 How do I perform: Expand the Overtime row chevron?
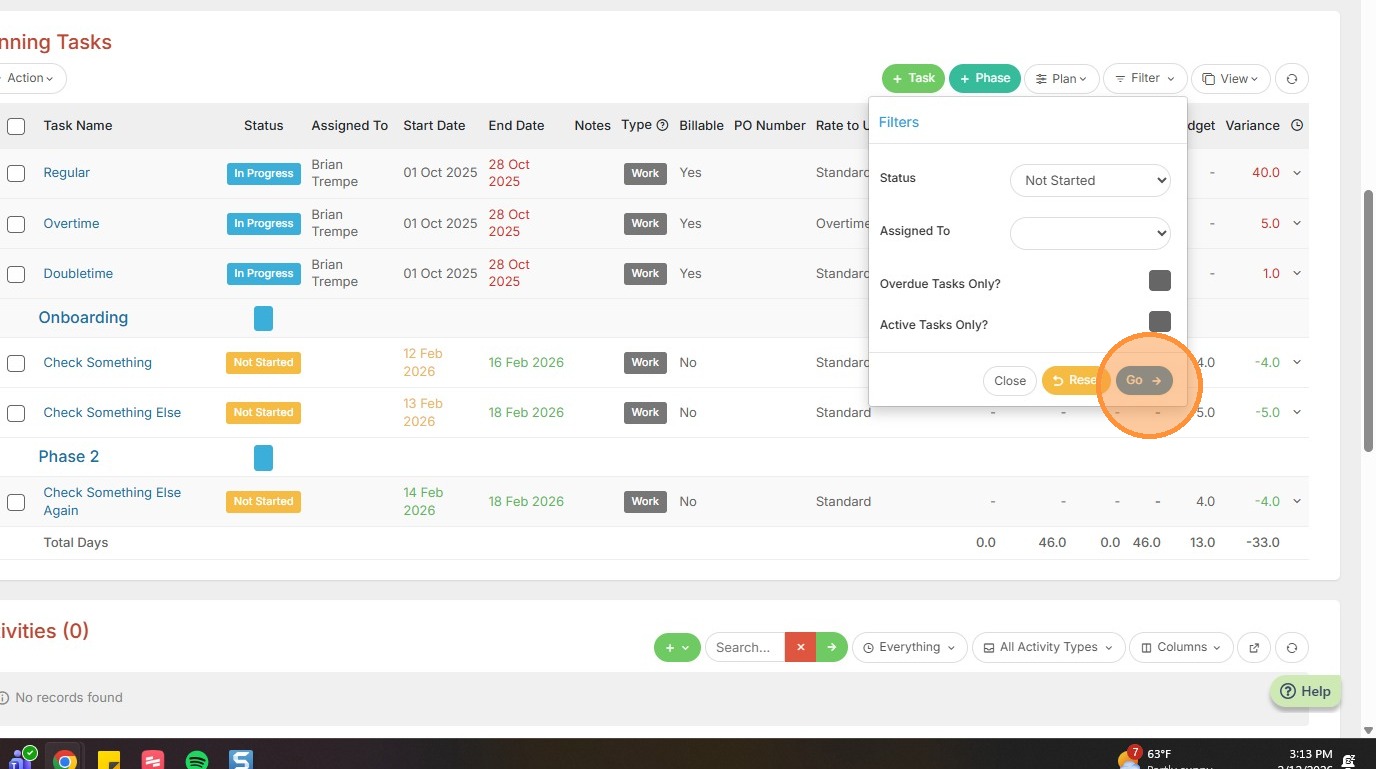[x=1297, y=224]
